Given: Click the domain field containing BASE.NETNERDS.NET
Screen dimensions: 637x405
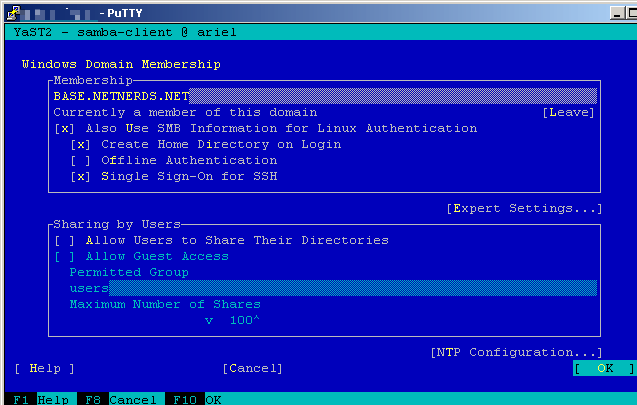Looking at the screenshot, I should tap(325, 96).
